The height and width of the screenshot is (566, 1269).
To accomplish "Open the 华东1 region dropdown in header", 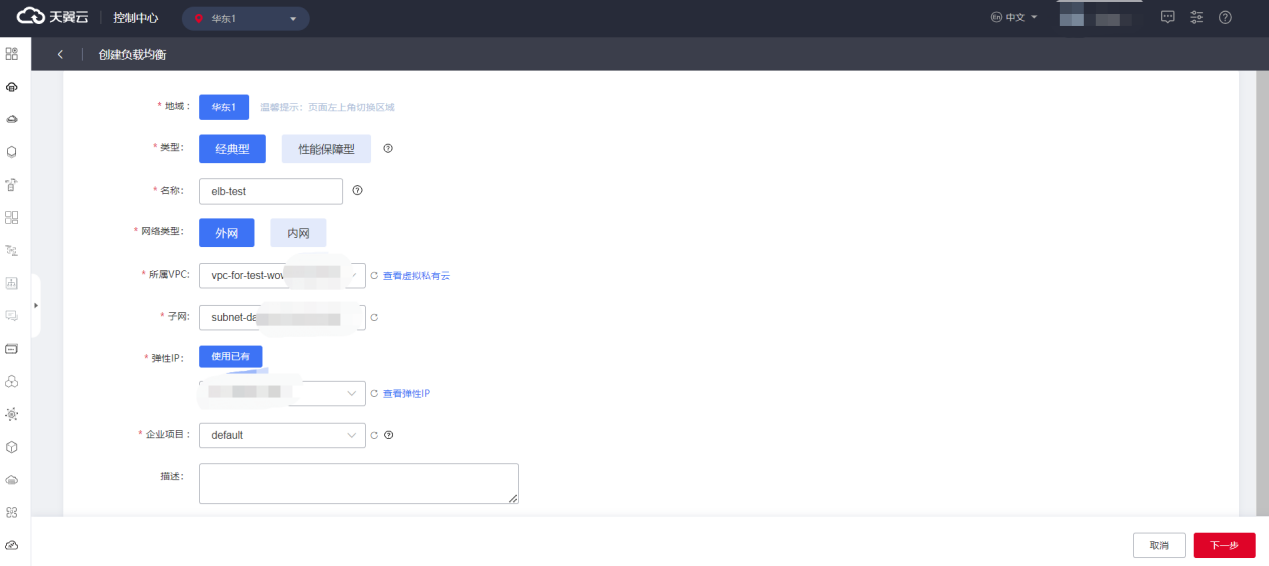I will [246, 18].
